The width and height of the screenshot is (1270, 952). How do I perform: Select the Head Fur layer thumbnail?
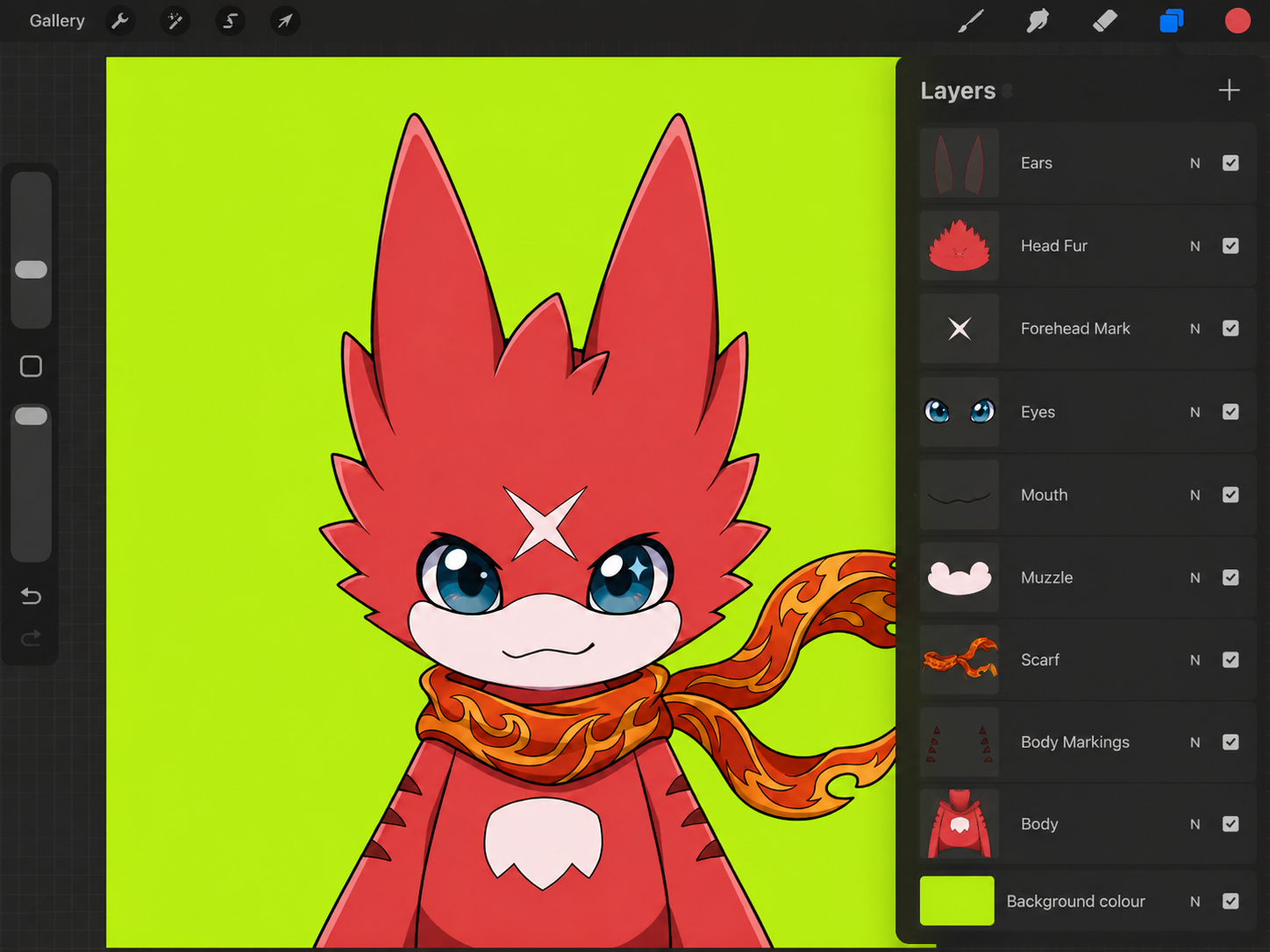[x=960, y=245]
